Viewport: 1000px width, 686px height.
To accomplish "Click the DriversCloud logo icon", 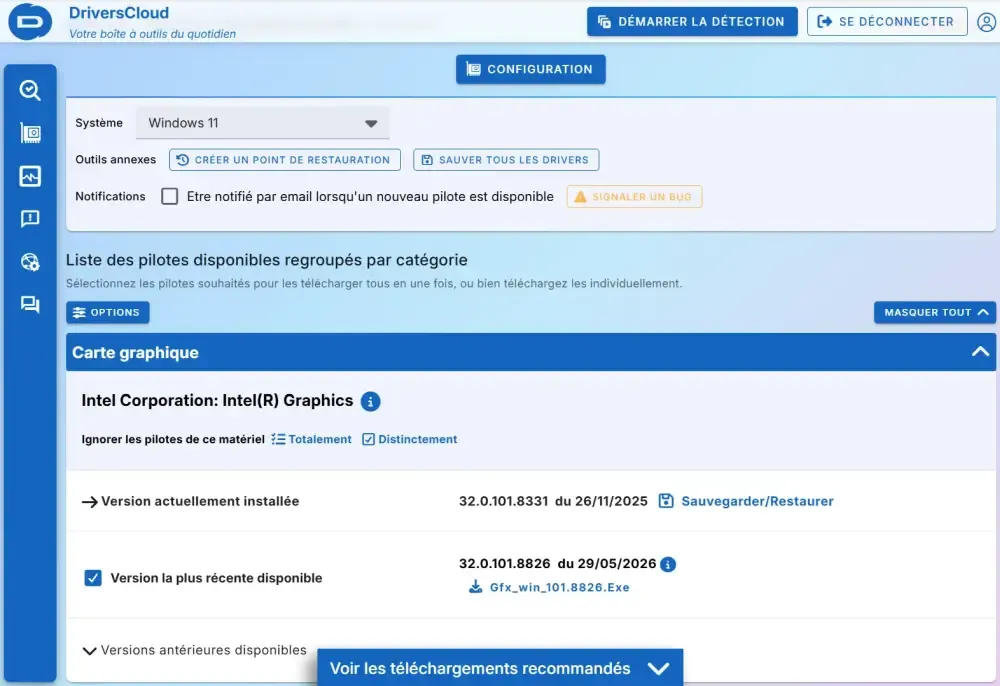I will (30, 22).
